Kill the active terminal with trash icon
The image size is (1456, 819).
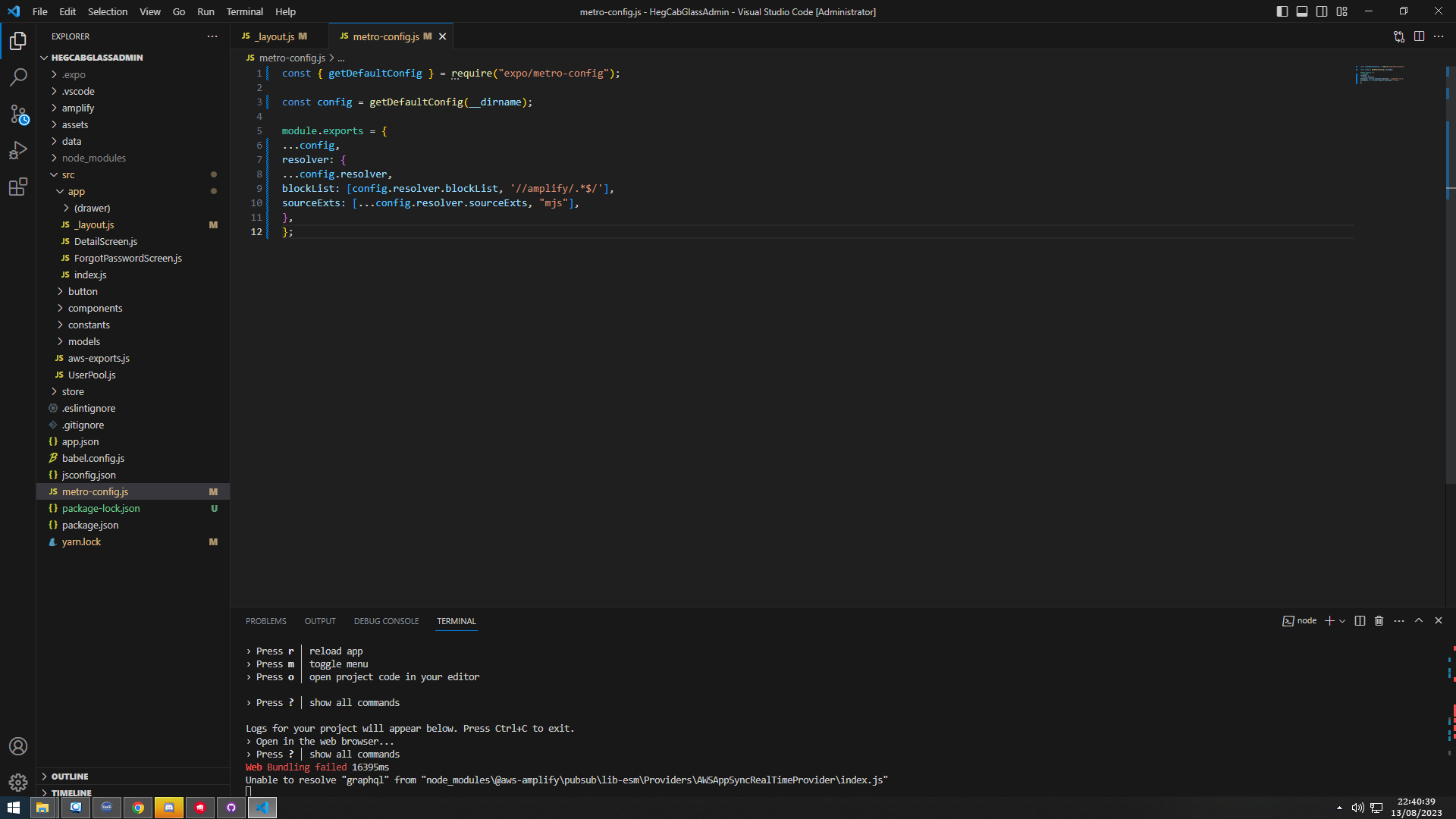click(1379, 620)
